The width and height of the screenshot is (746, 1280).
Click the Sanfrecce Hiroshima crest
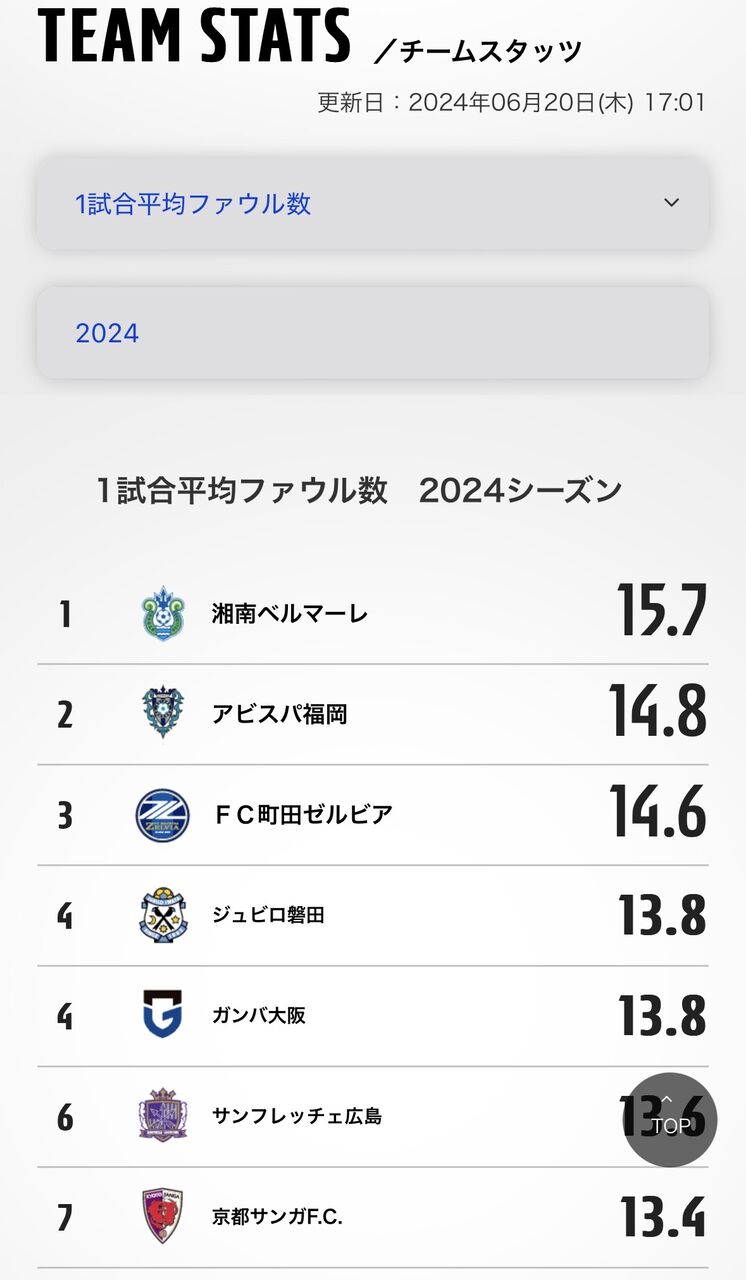[162, 1115]
